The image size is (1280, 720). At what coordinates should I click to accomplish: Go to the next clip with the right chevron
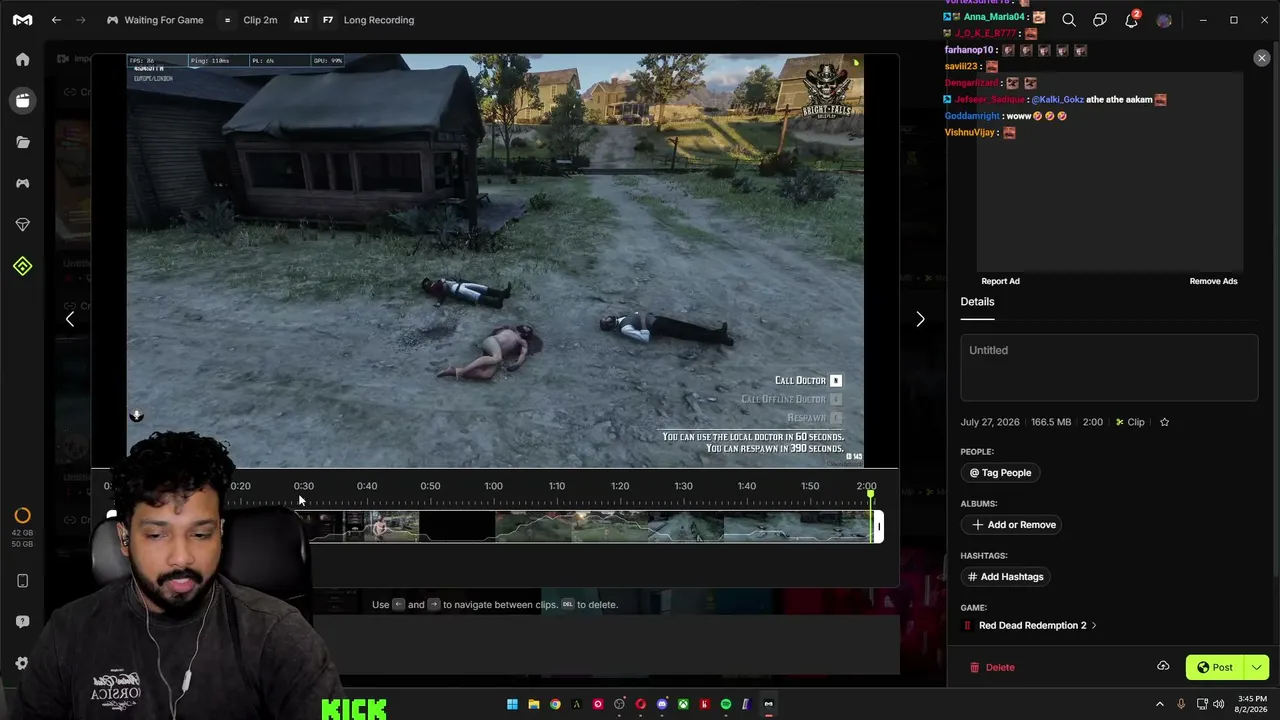tap(920, 319)
